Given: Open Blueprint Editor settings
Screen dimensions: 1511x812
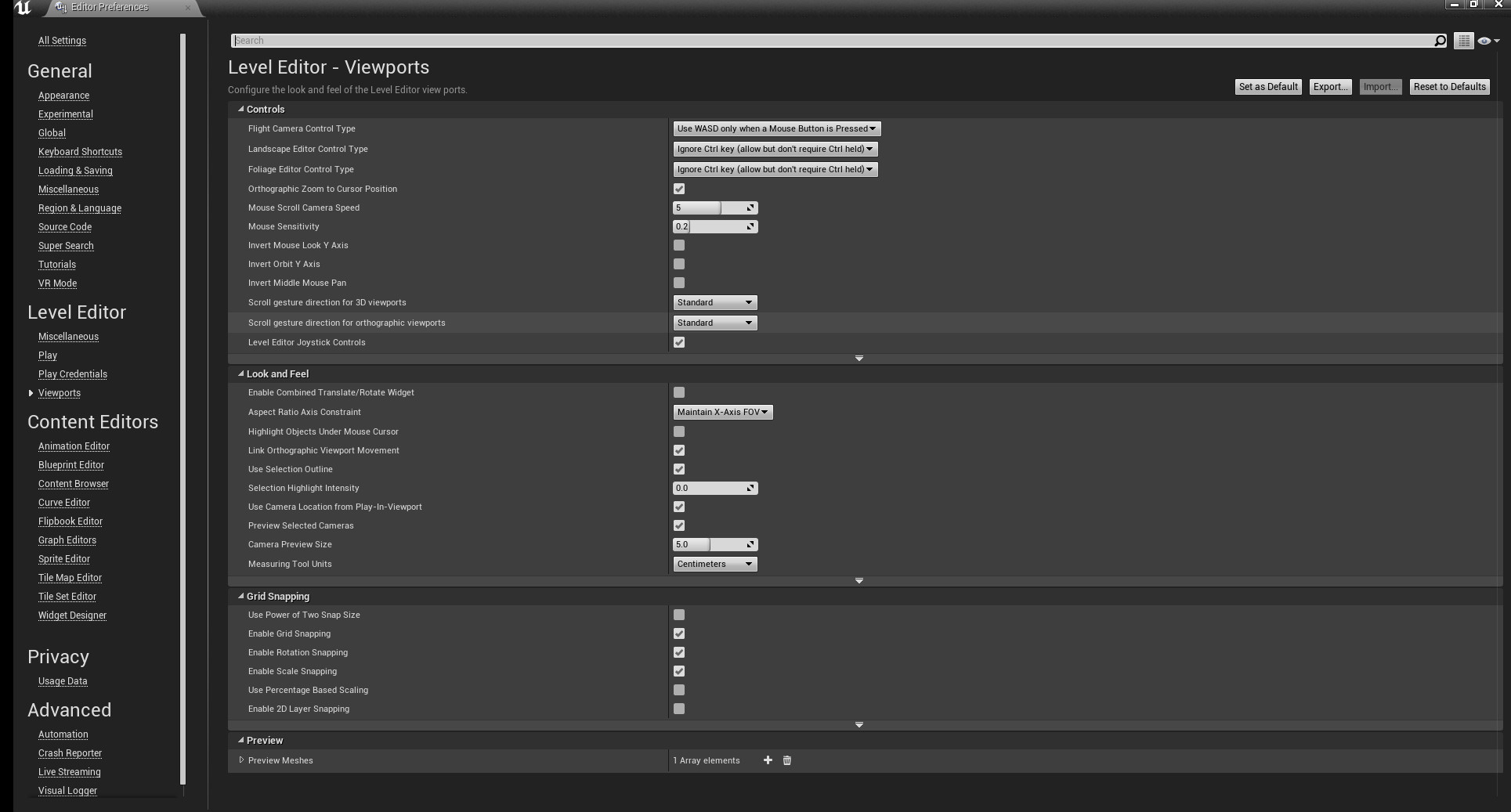Looking at the screenshot, I should (x=71, y=465).
